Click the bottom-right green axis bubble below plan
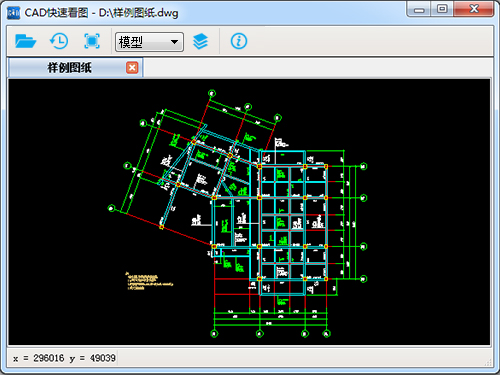This screenshot has height=375, width=500. click(x=326, y=333)
